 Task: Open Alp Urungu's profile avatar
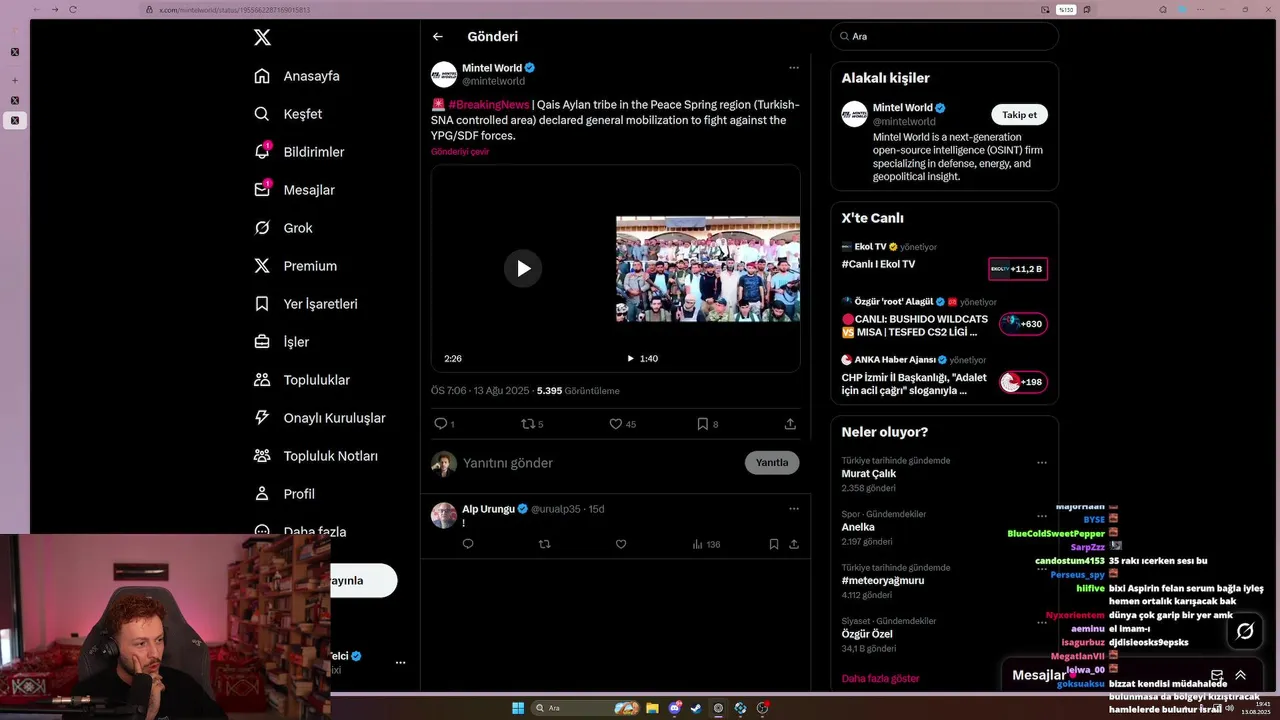click(444, 516)
